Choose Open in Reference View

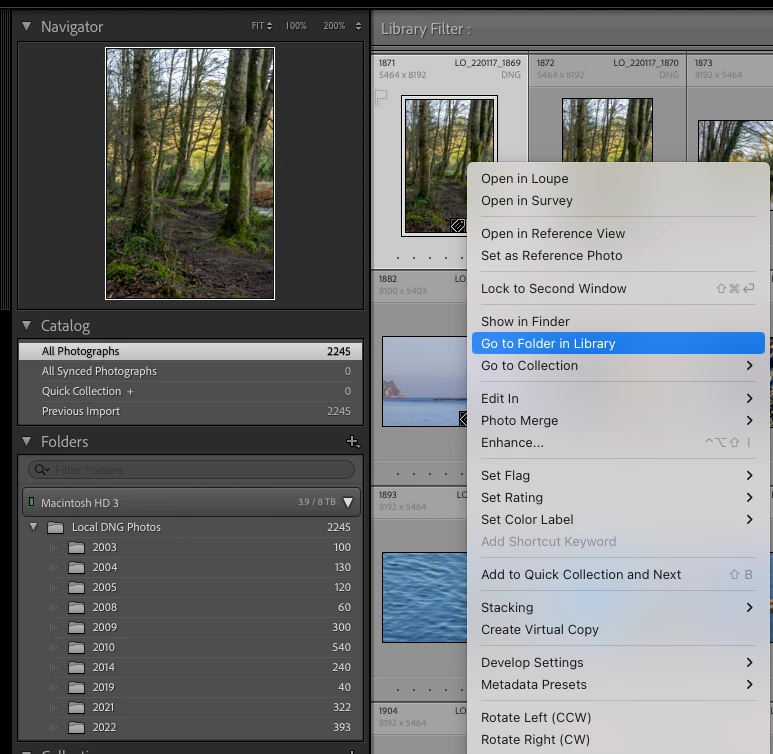point(618,233)
